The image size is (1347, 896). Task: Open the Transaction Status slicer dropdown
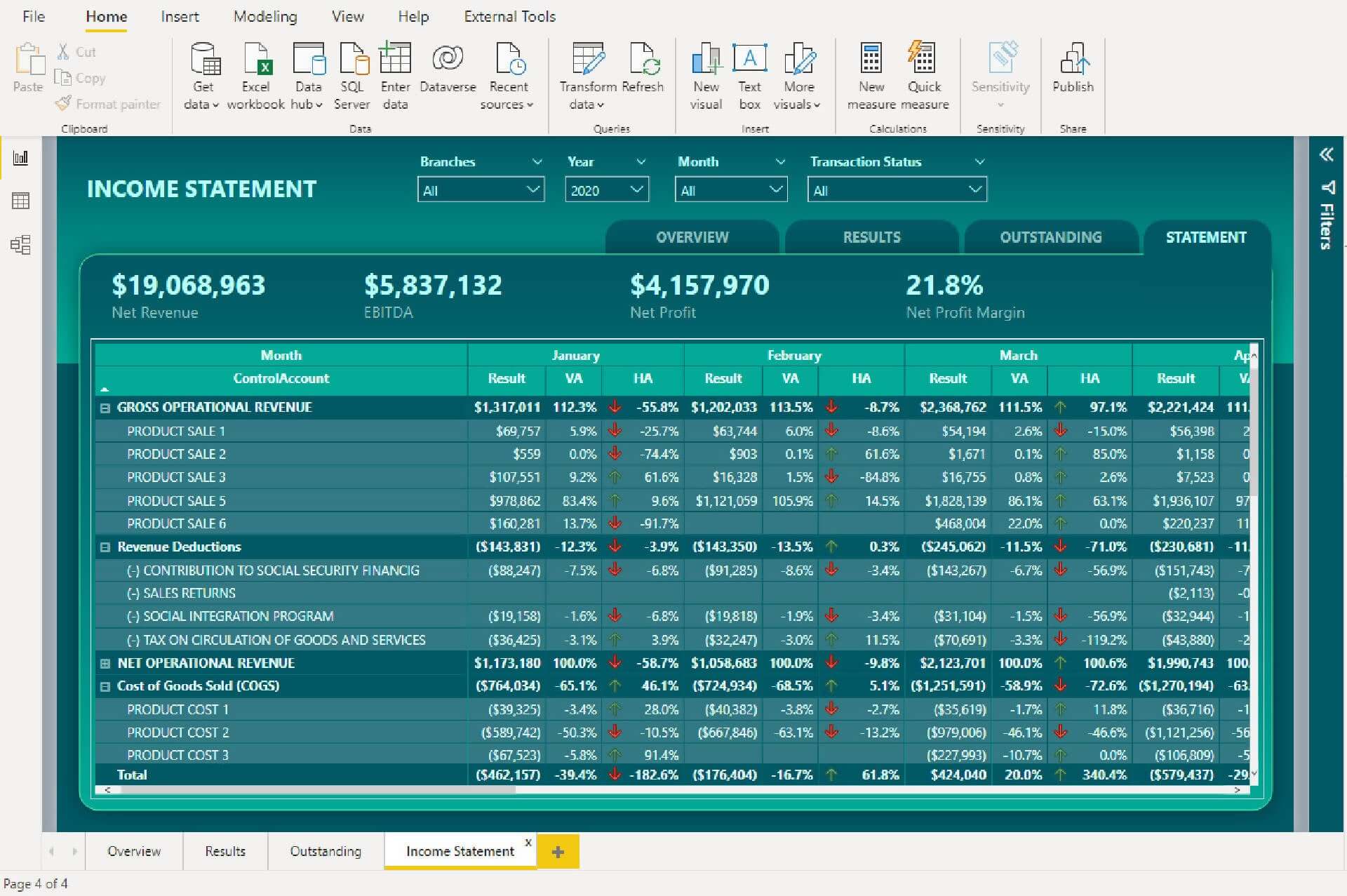pyautogui.click(x=975, y=189)
